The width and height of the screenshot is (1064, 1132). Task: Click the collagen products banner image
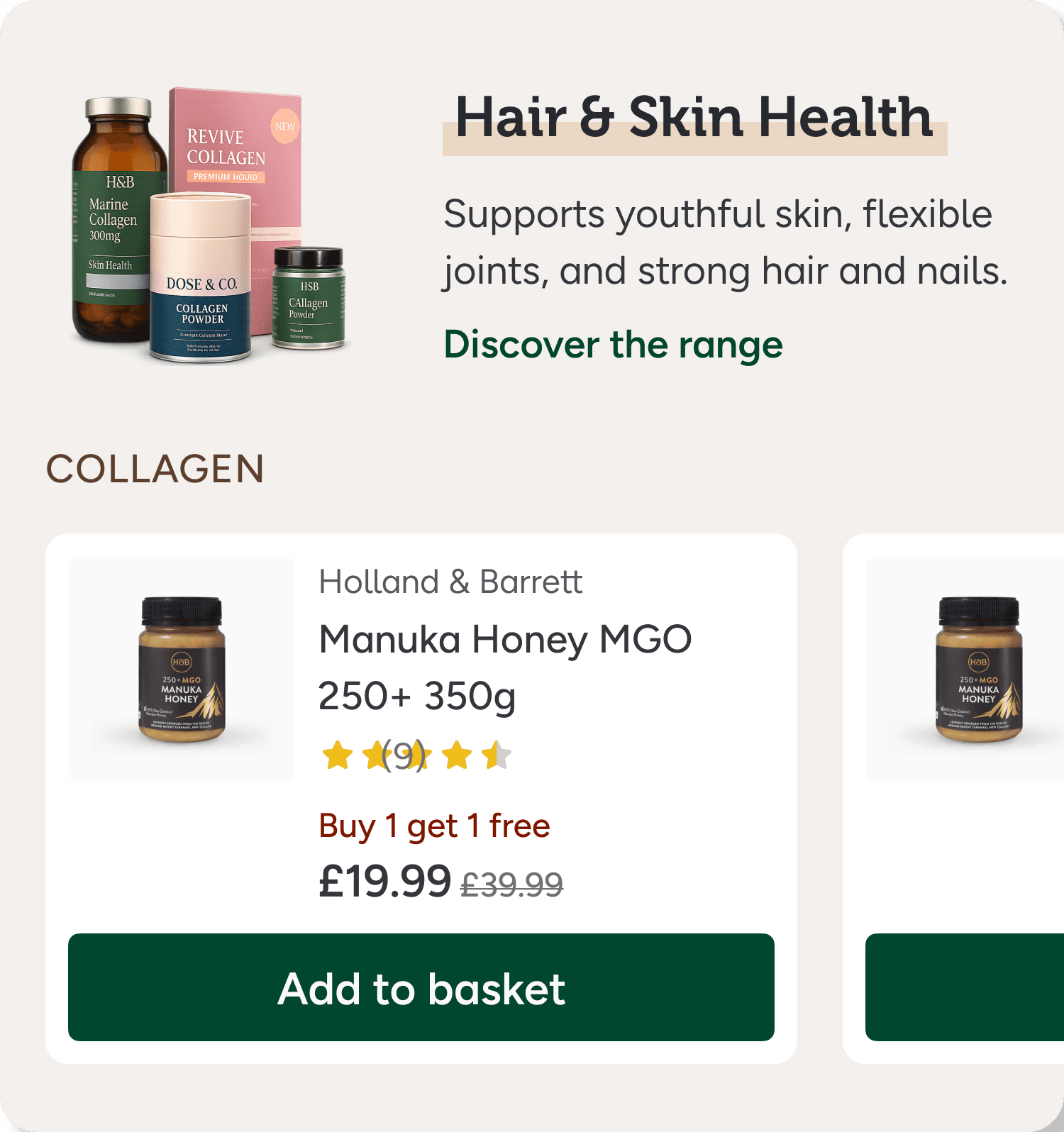[x=209, y=226]
